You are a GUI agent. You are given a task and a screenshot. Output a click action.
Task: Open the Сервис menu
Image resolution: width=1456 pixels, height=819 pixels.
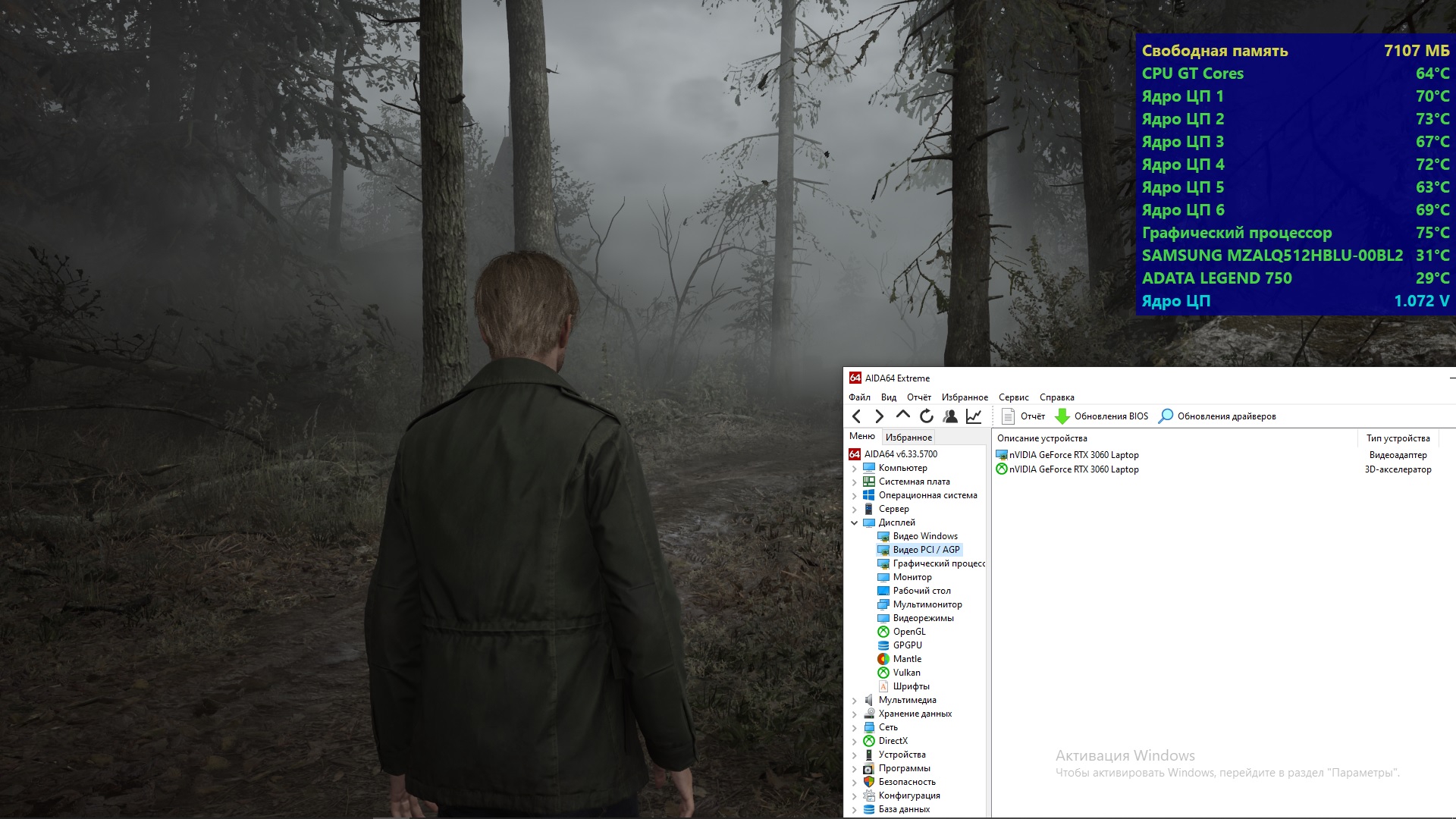(1013, 397)
